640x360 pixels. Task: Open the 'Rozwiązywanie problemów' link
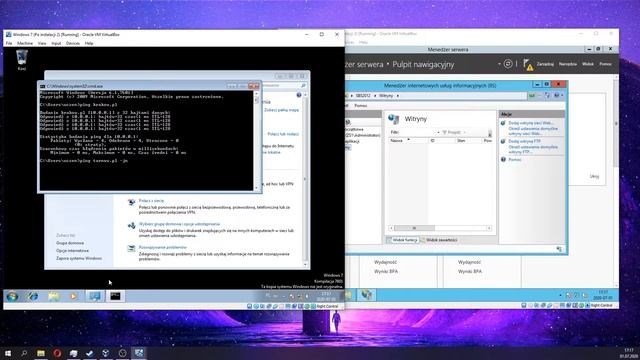tap(162, 247)
